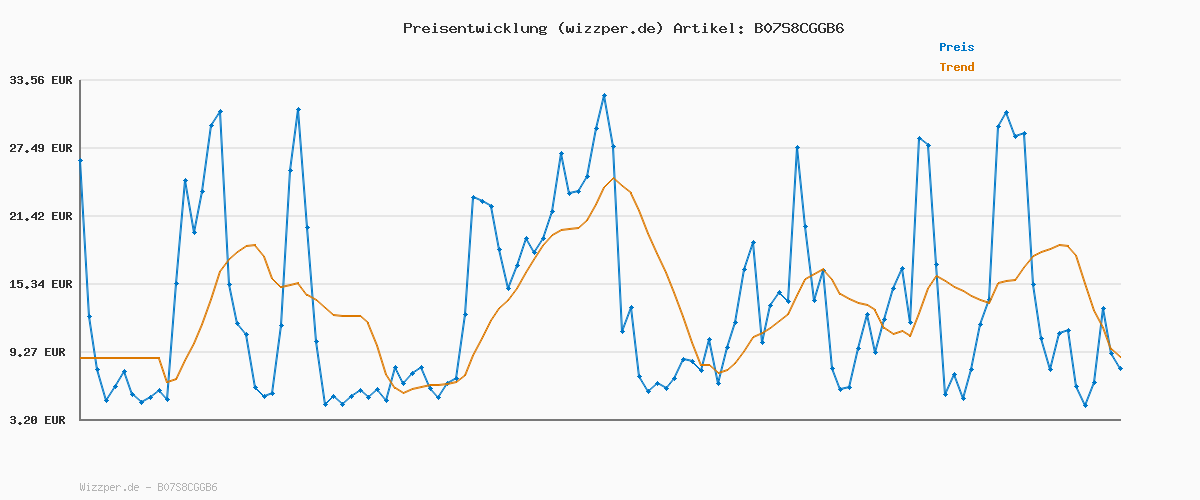Image resolution: width=1200 pixels, height=500 pixels.
Task: Click the chart title 'Preisentwicklung (wizzper.de)'
Action: pyautogui.click(x=532, y=28)
